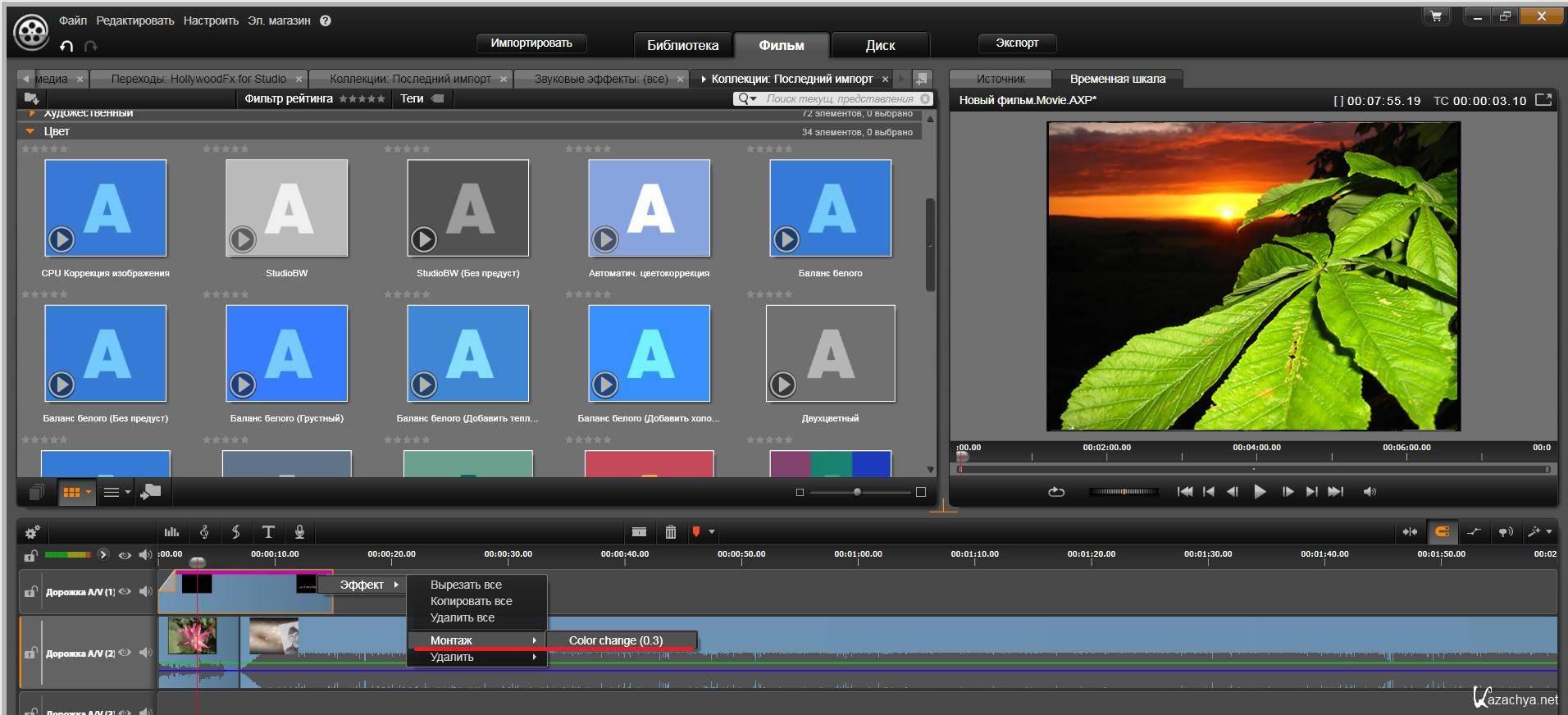Open the marker dropdown arrow

coord(712,532)
